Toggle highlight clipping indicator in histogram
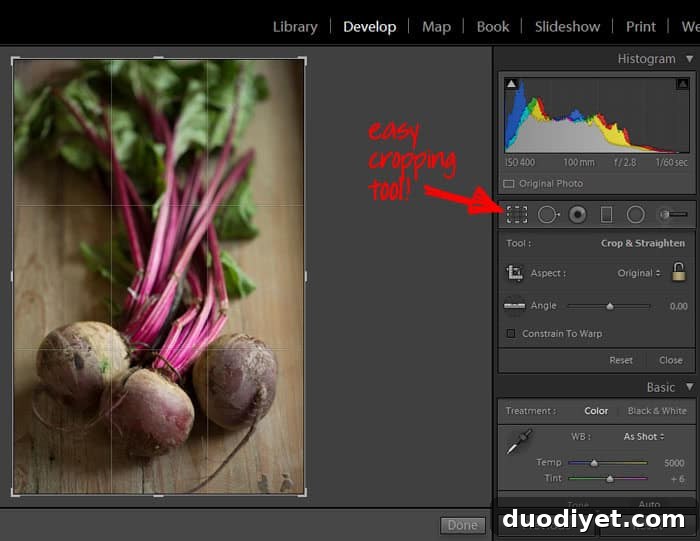 [x=682, y=83]
